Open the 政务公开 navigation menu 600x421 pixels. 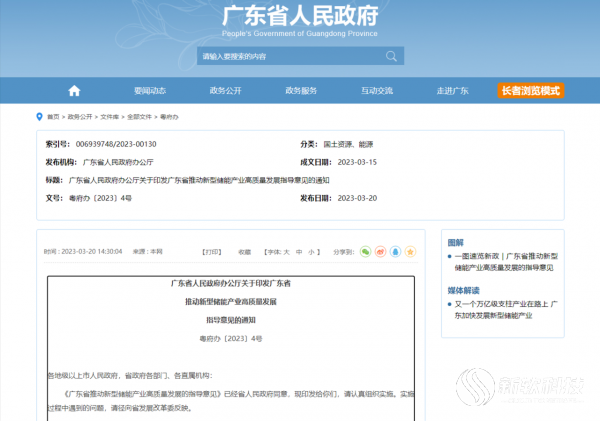coord(225,91)
